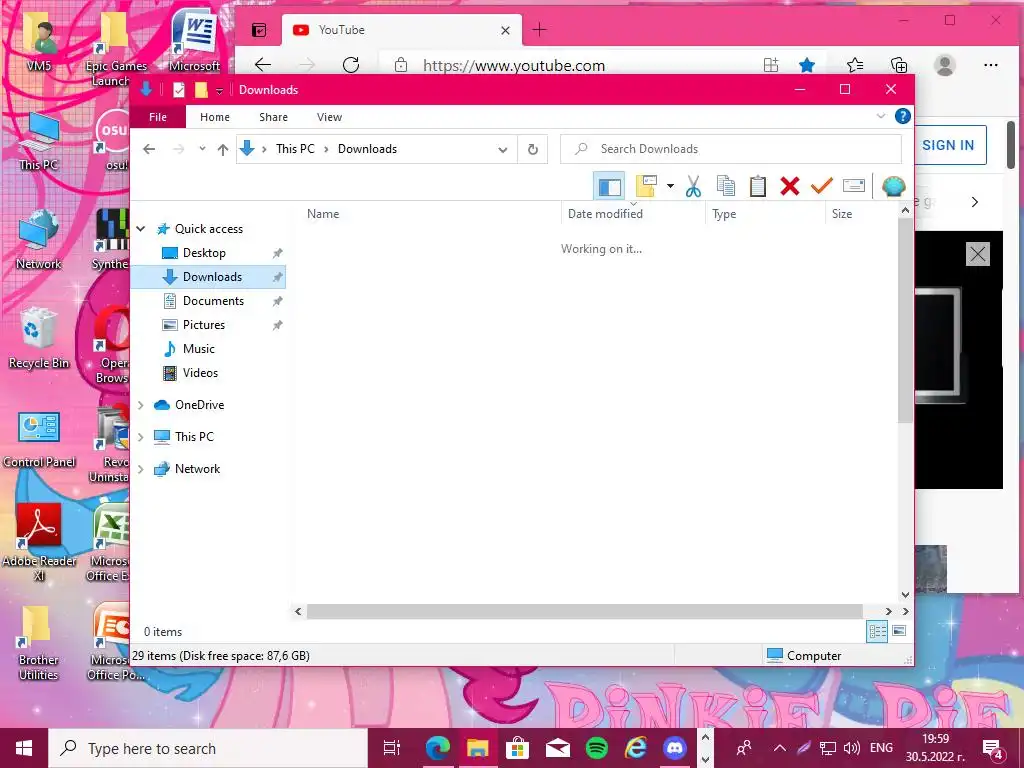Switch to large thumbnails view icon
The width and height of the screenshot is (1024, 768).
coord(899,631)
